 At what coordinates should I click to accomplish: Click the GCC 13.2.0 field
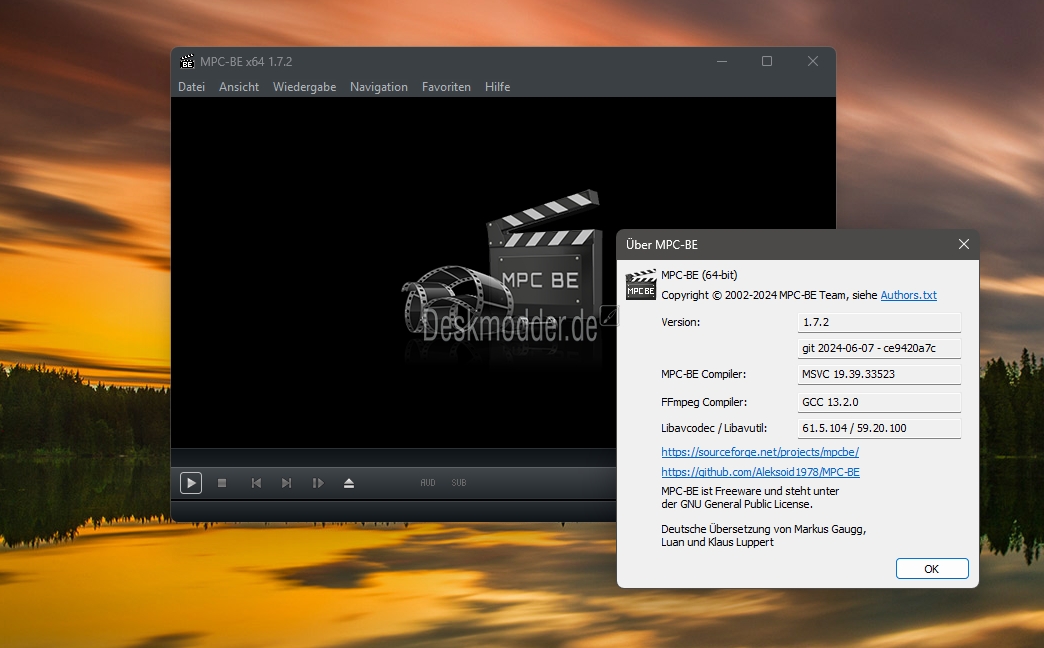pyautogui.click(x=879, y=402)
